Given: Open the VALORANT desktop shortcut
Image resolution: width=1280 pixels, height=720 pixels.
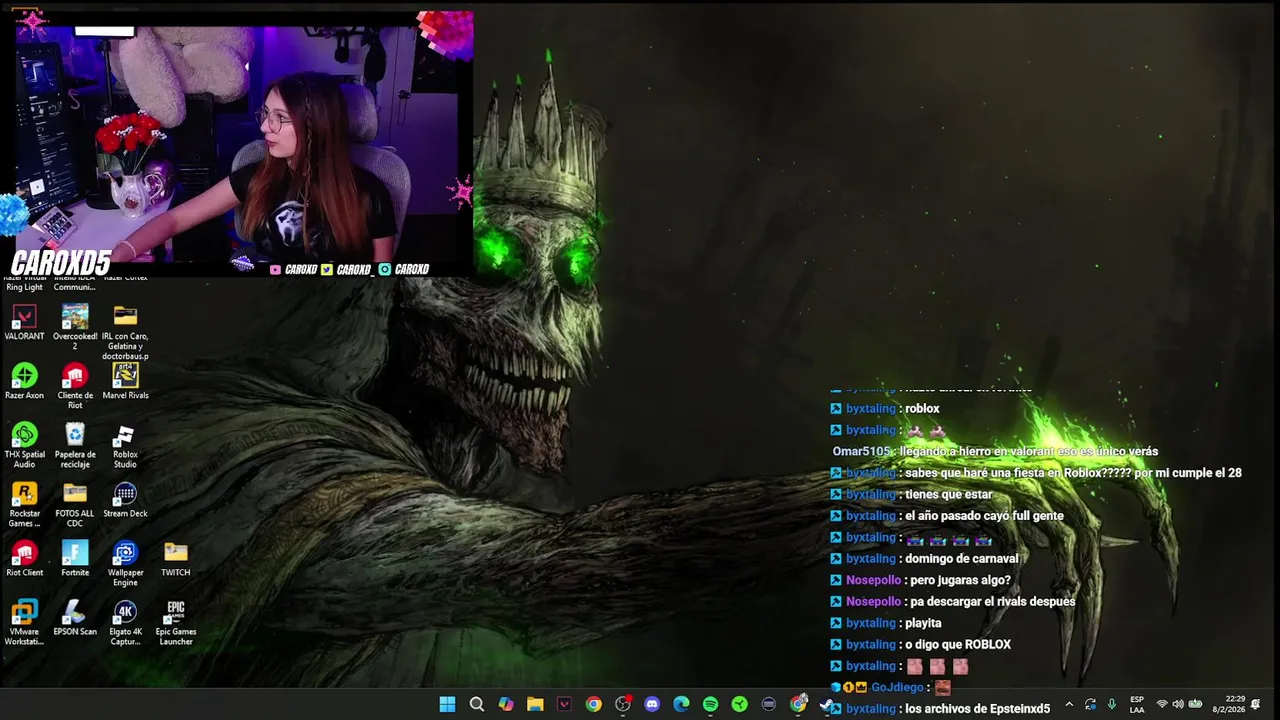Looking at the screenshot, I should (24, 323).
